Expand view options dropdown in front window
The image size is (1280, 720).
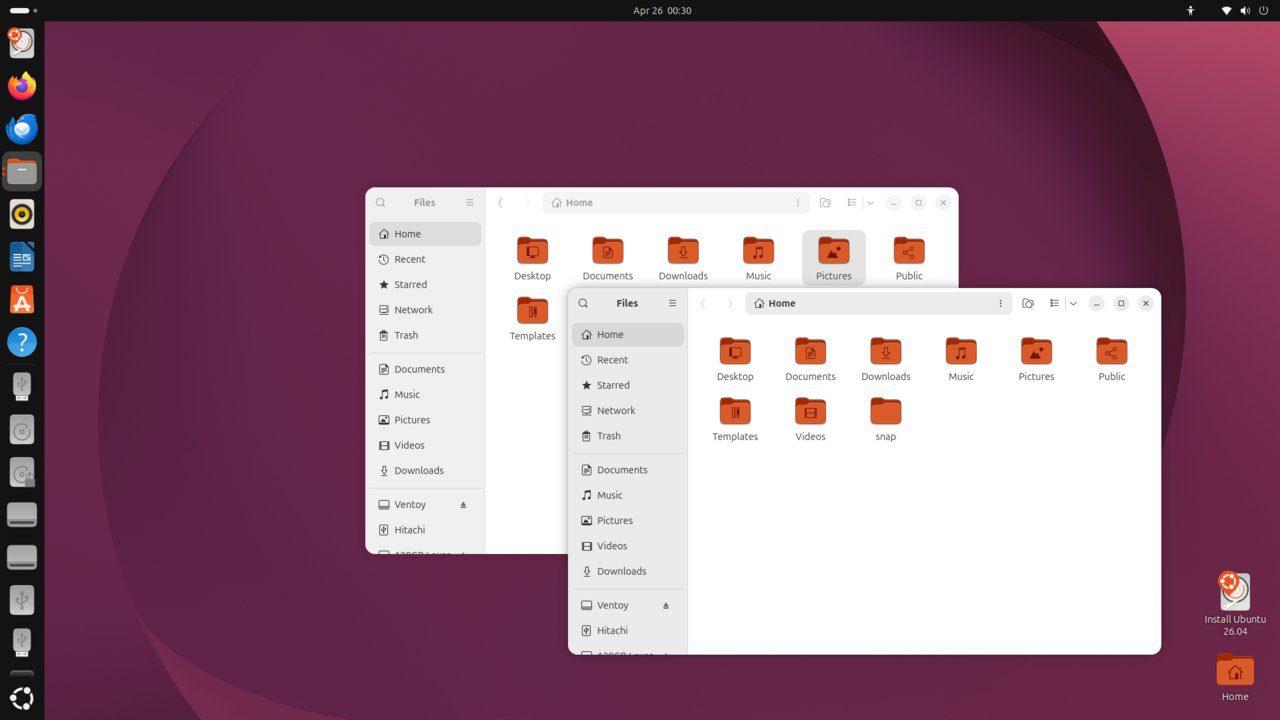1073,303
